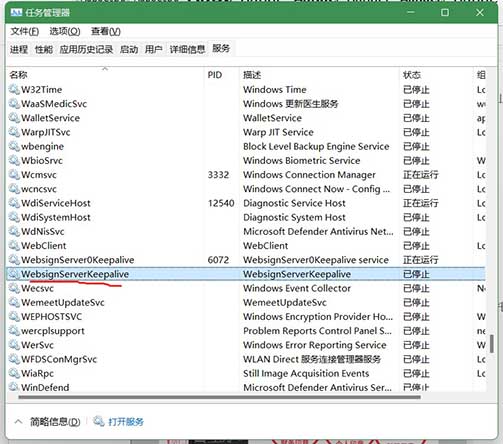Screen dimensions: 503x444
Task: Sort services by the 状态 column header
Action: coord(412,75)
